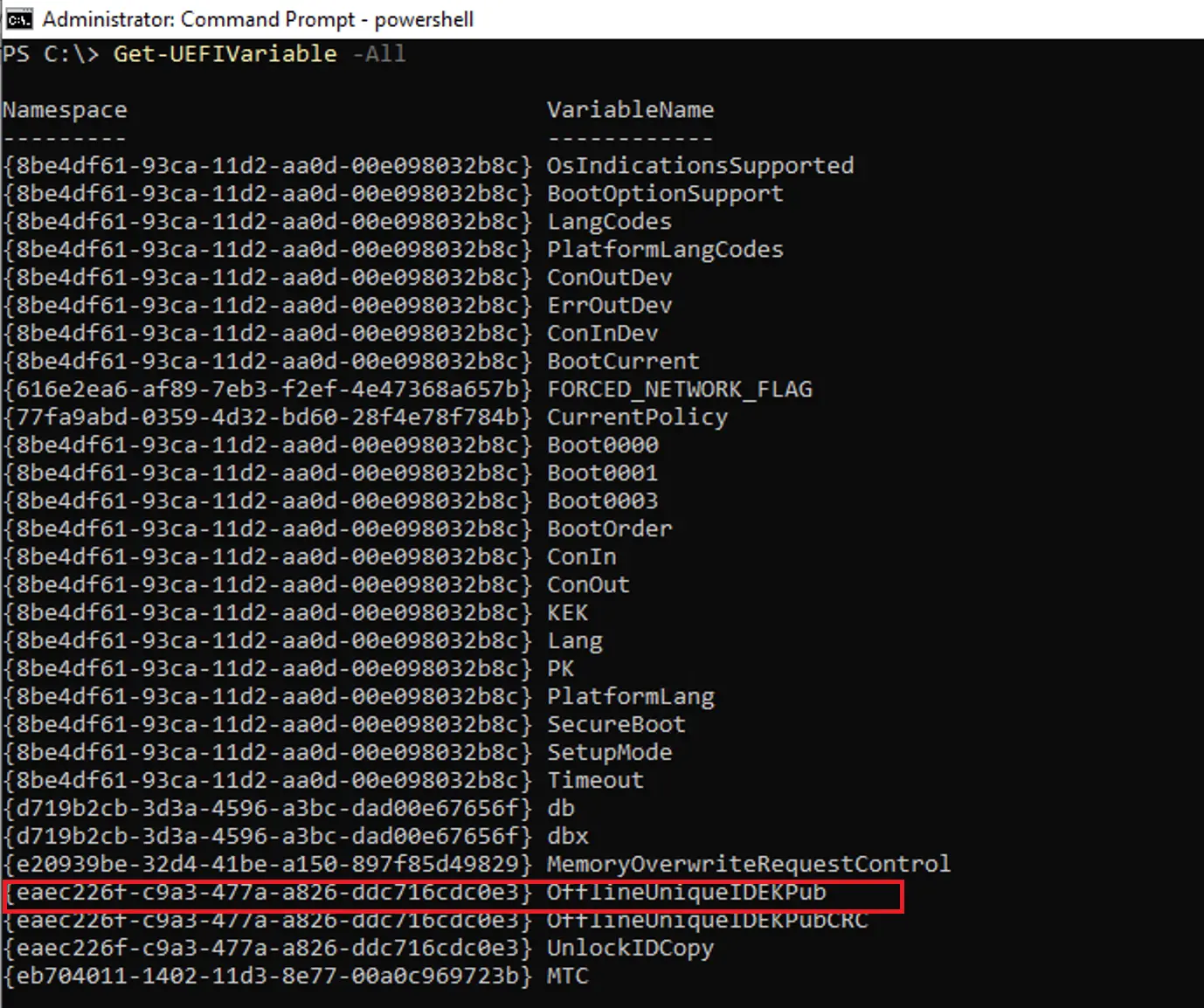The width and height of the screenshot is (1204, 1008).
Task: Click namespace GUID beside UnlockIDCopy
Action: pos(267,949)
